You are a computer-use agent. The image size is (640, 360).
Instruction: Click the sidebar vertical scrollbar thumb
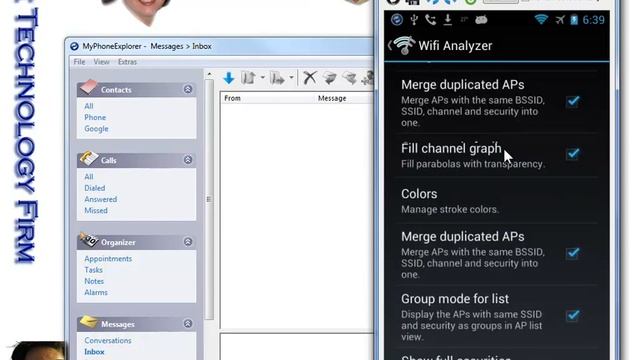tap(209, 199)
